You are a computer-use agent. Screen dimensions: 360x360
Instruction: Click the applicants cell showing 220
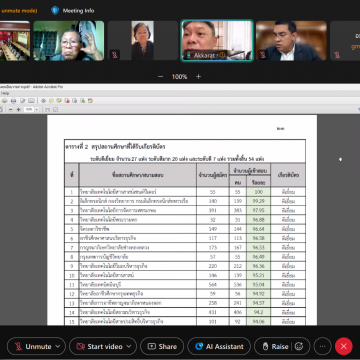point(213,266)
